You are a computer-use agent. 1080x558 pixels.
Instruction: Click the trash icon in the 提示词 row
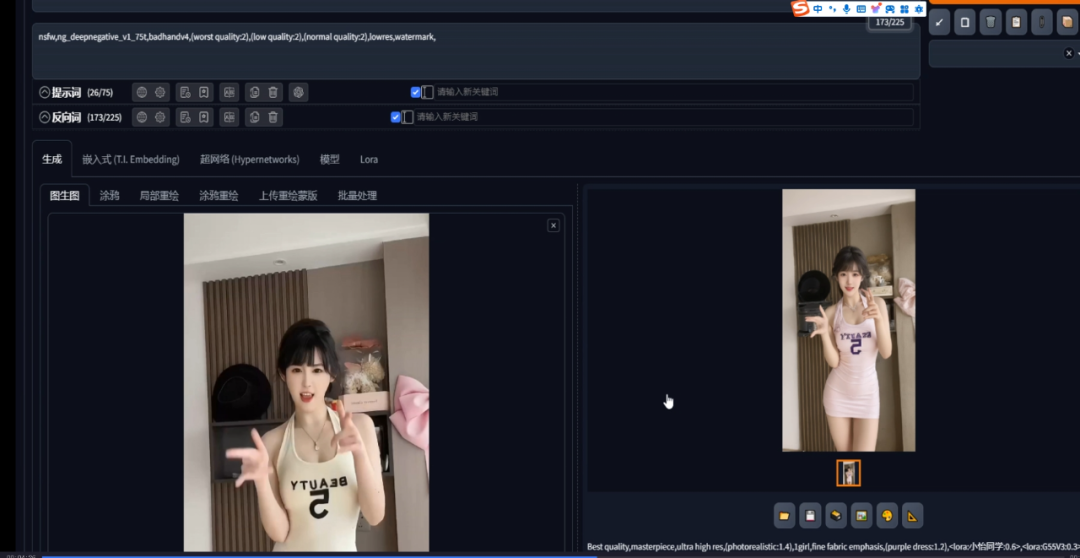pyautogui.click(x=273, y=92)
